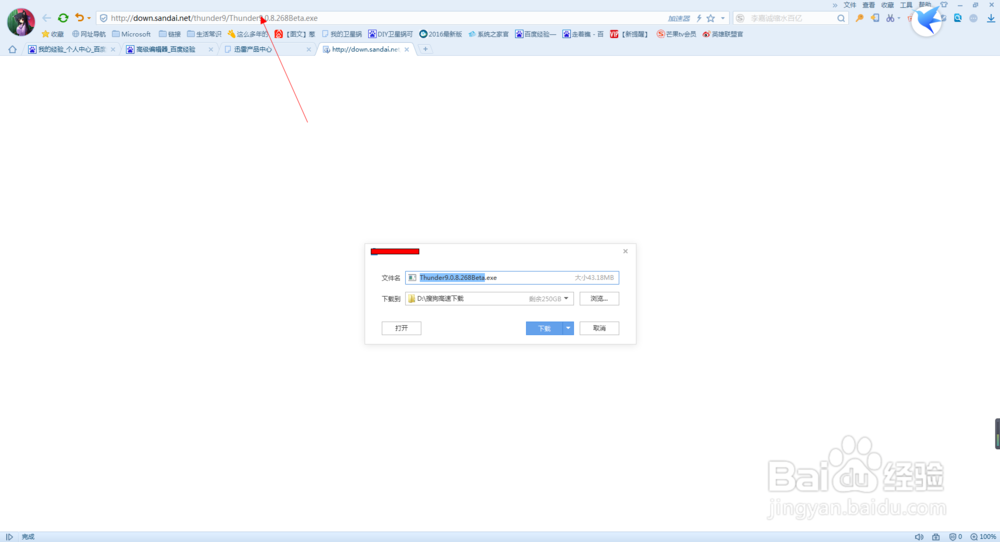Open the 2016最新版 bookmark
The width and height of the screenshot is (1000, 542).
440,34
